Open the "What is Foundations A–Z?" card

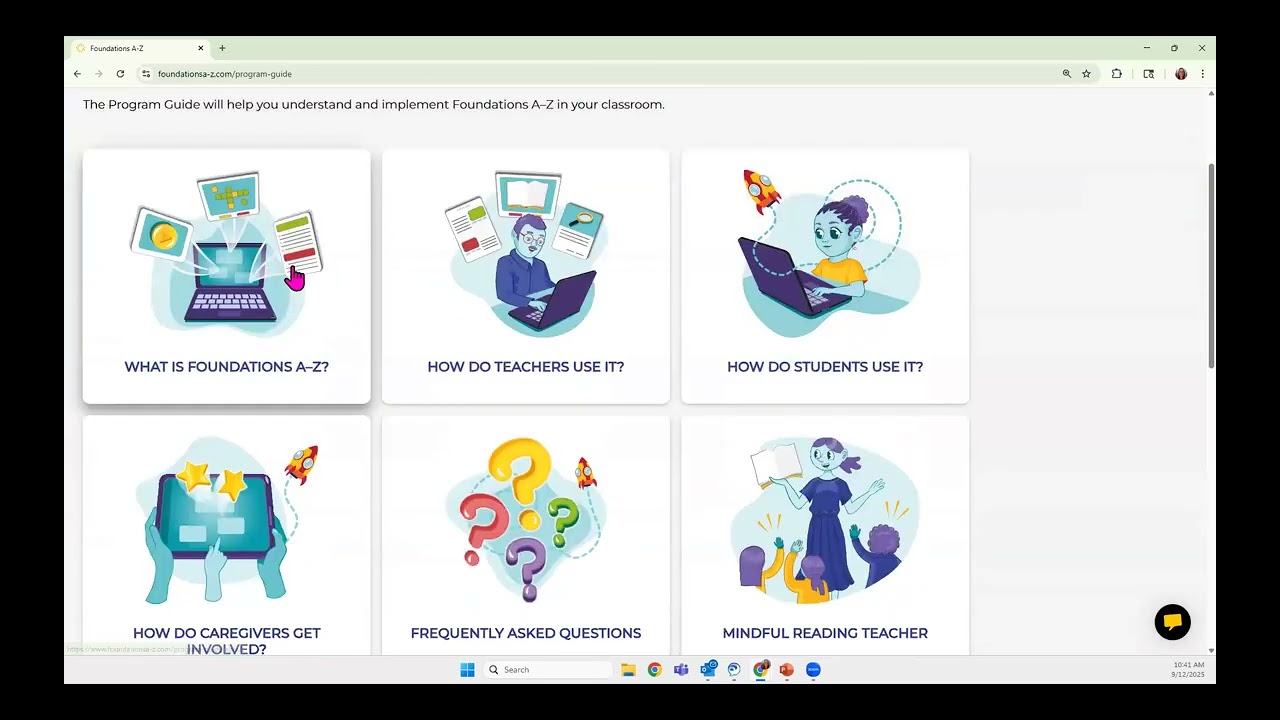[226, 277]
